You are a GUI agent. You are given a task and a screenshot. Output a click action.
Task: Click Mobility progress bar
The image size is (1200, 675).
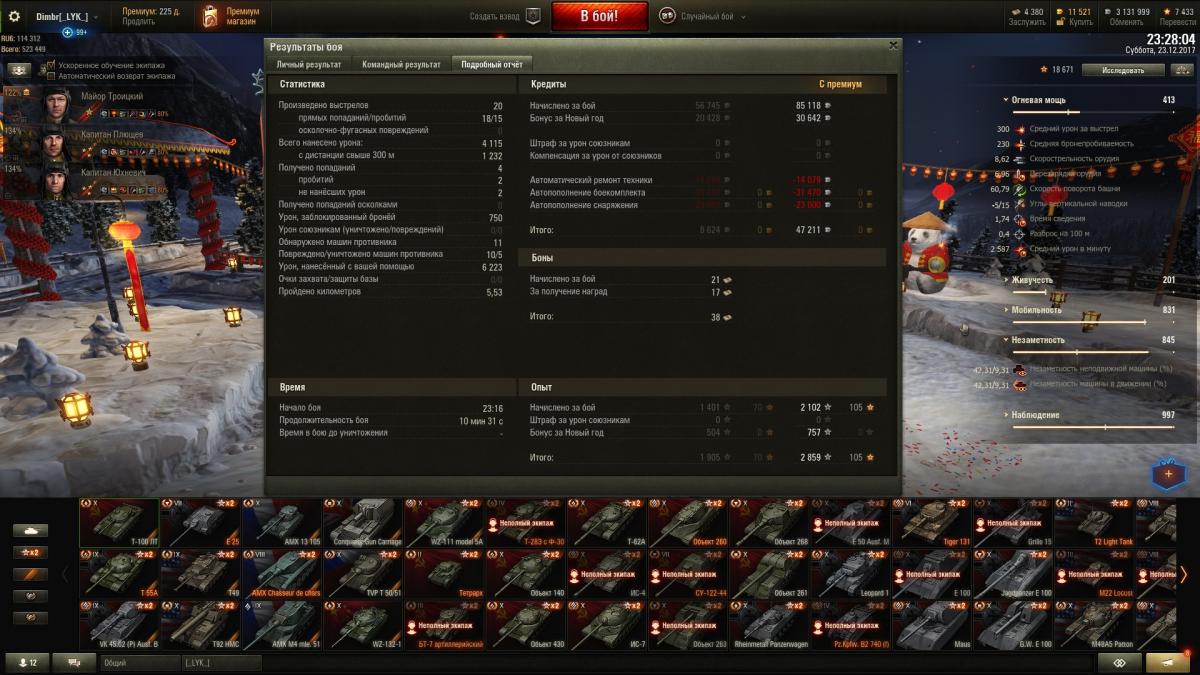[1094, 322]
